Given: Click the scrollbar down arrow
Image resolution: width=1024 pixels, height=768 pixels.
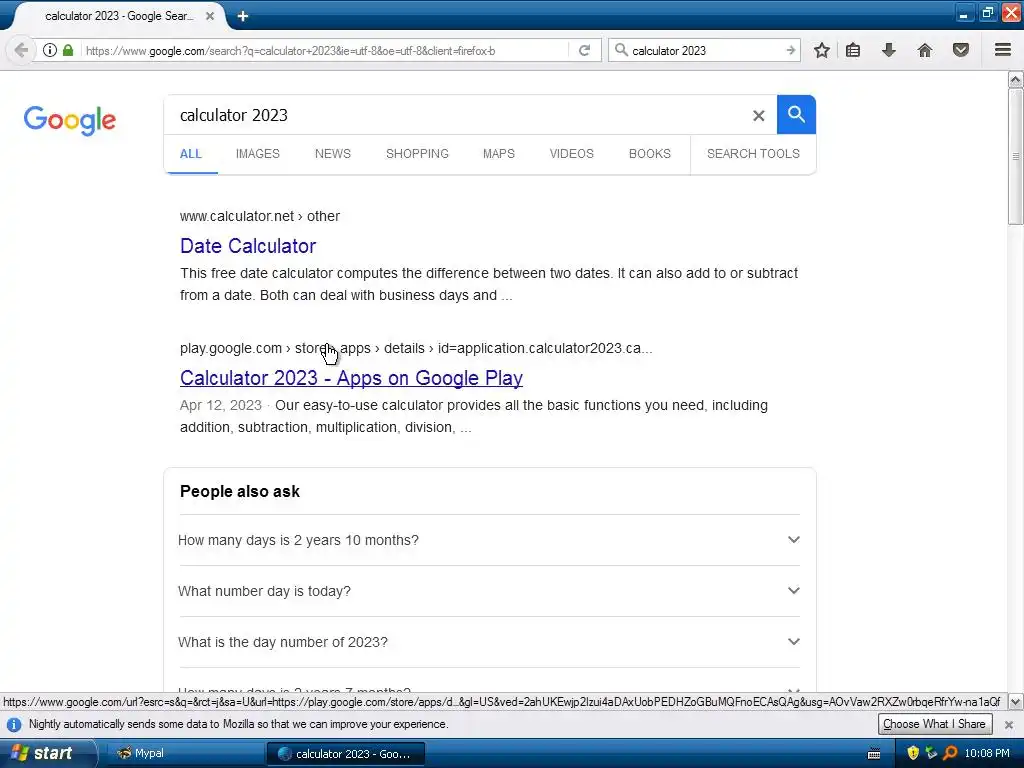Looking at the screenshot, I should click(x=1016, y=703).
